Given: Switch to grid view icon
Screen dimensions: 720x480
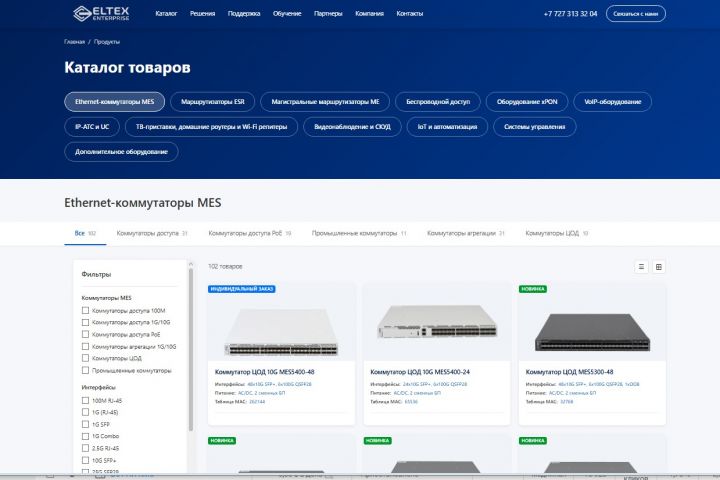Looking at the screenshot, I should pyautogui.click(x=658, y=267).
